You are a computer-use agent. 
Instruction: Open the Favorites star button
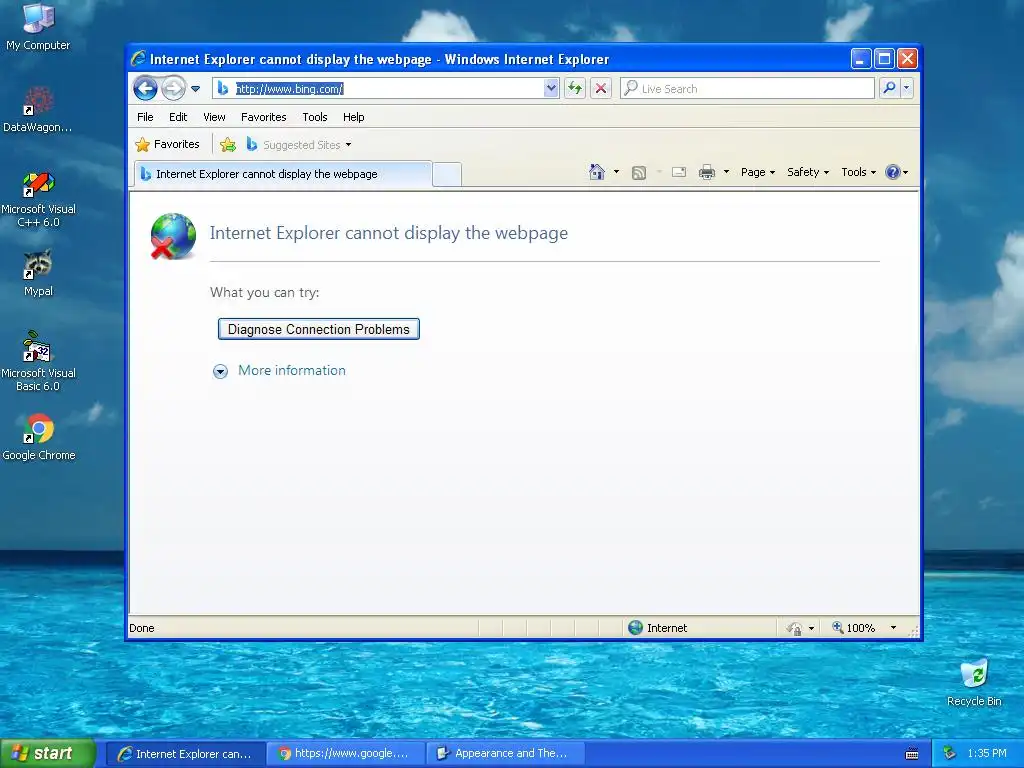(167, 144)
